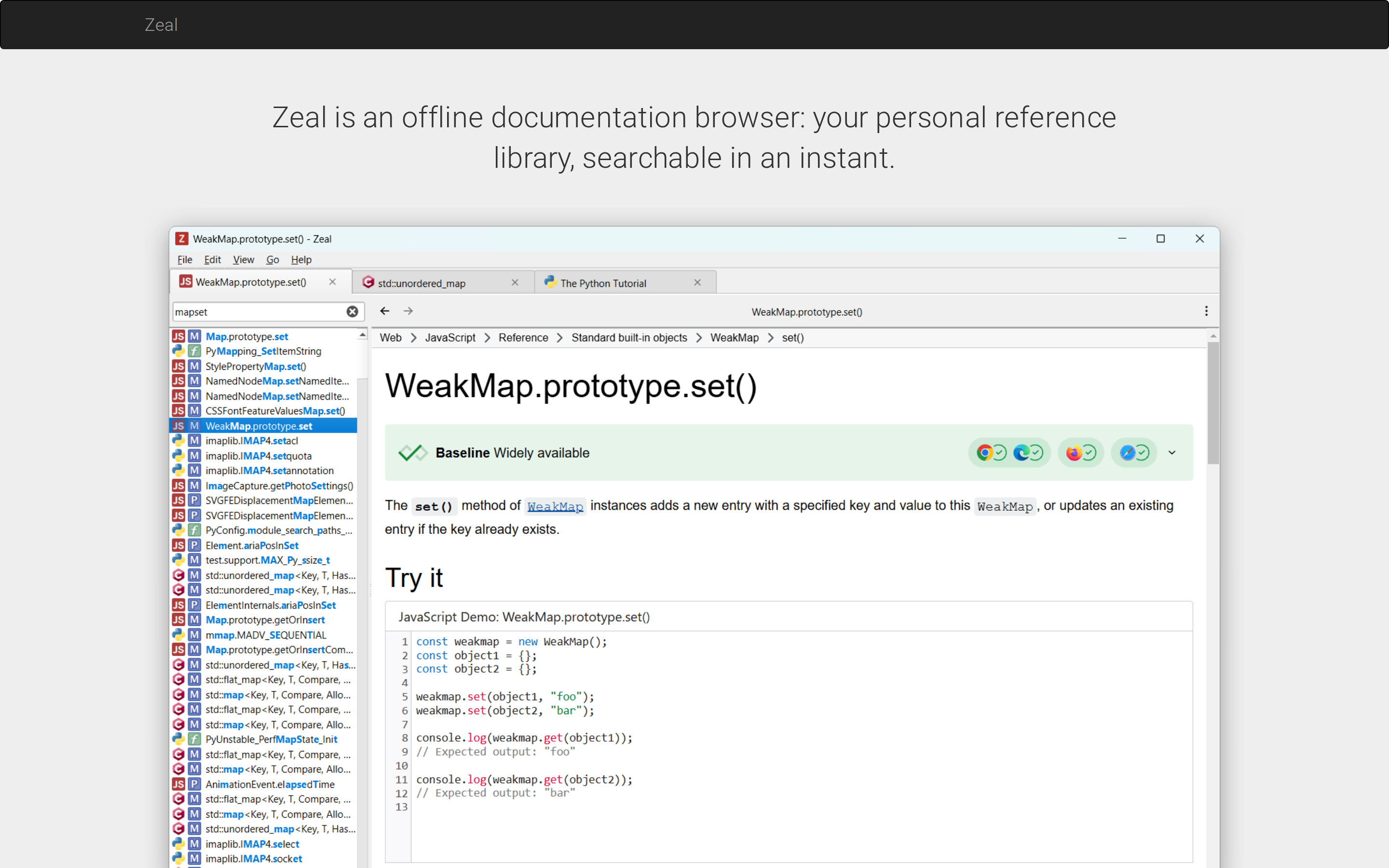Select PyUnstable_PerfMapState_Init result
This screenshot has height=868, width=1389.
coord(263,739)
